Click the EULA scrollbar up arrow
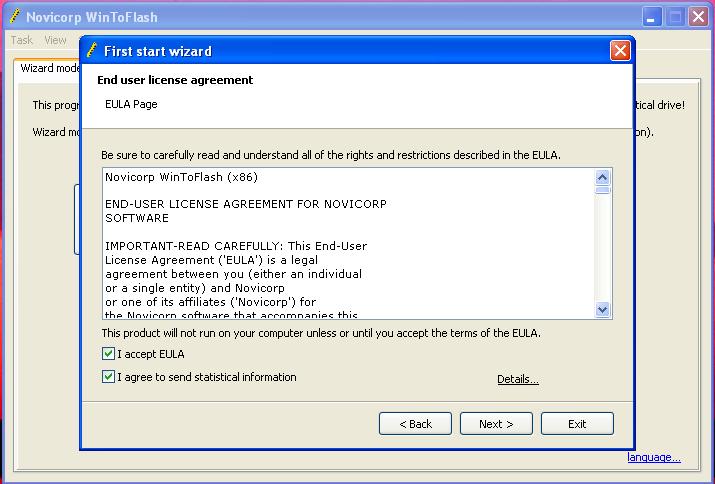This screenshot has height=484, width=715. (x=602, y=177)
